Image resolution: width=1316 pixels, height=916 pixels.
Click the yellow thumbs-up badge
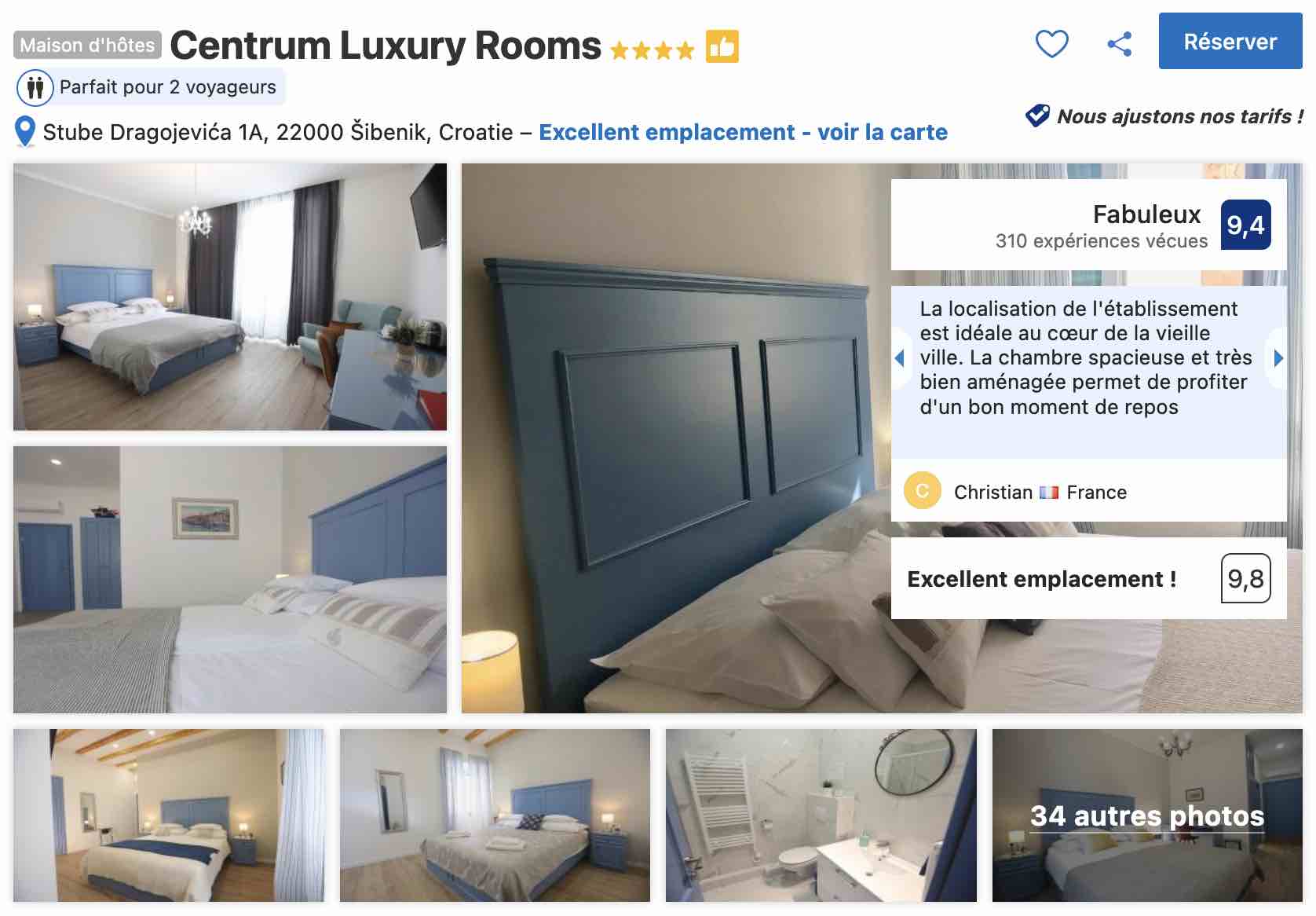click(x=722, y=46)
